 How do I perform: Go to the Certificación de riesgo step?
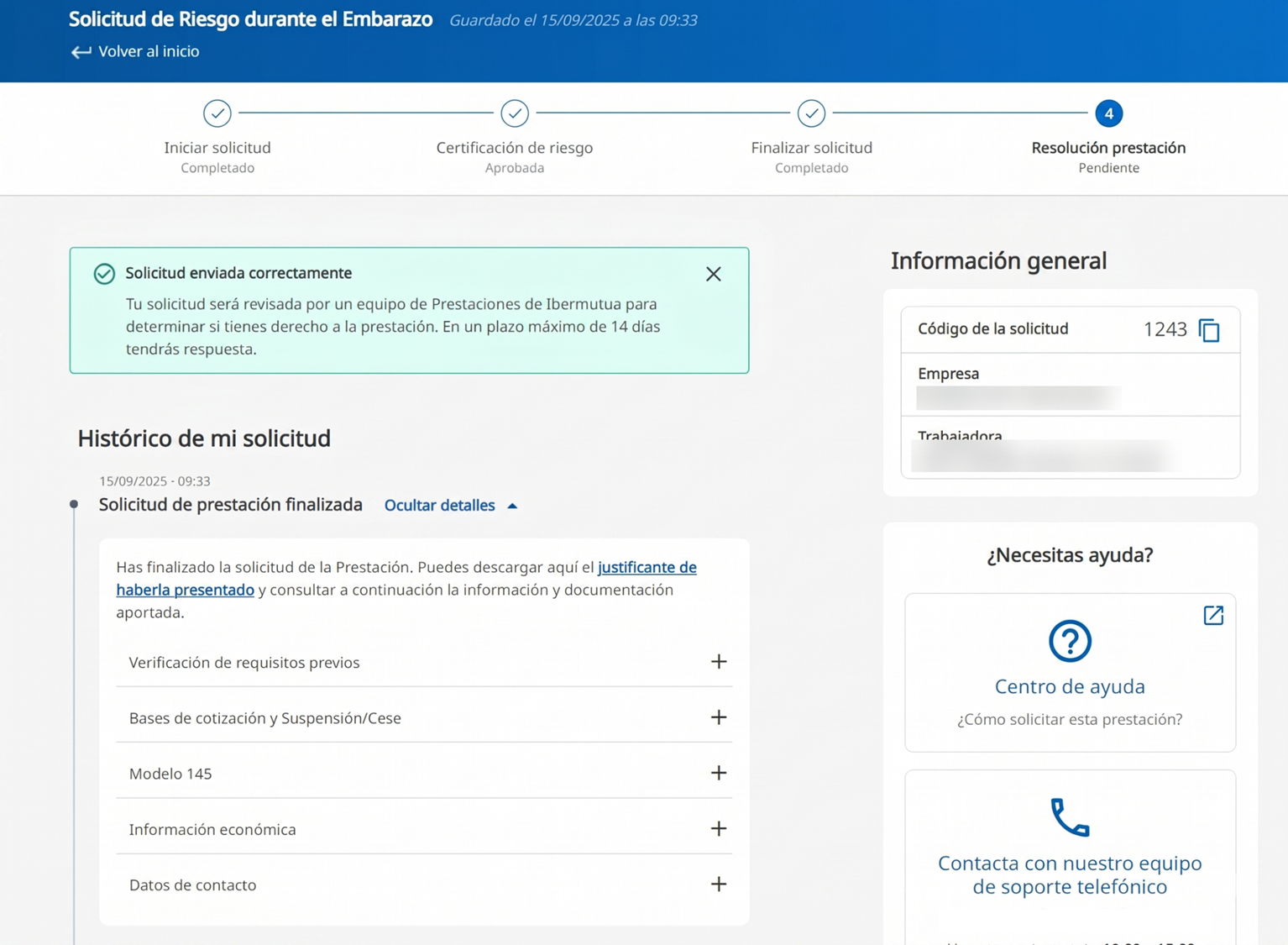(514, 113)
